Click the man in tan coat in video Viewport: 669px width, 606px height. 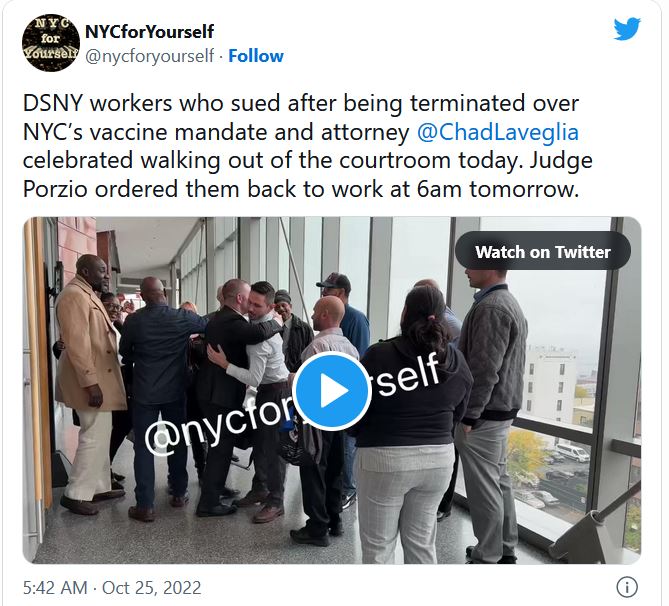point(90,384)
